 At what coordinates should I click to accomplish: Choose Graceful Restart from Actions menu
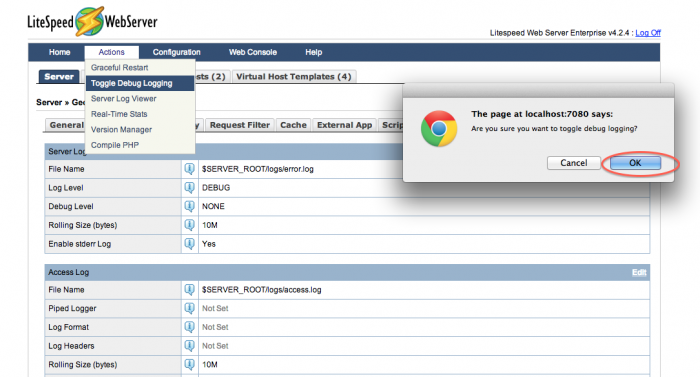pyautogui.click(x=140, y=67)
